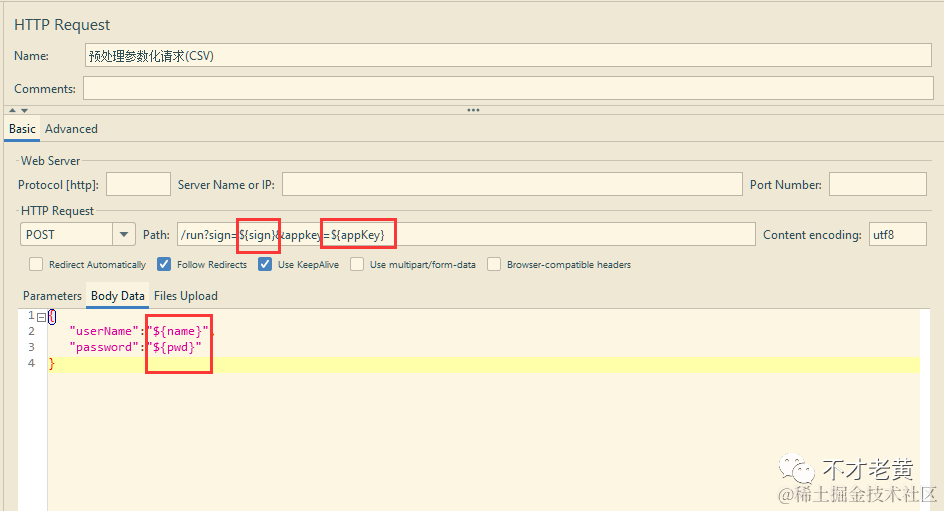Click line number 3 in the gutter
Viewport: 944px width, 511px height.
[31, 347]
